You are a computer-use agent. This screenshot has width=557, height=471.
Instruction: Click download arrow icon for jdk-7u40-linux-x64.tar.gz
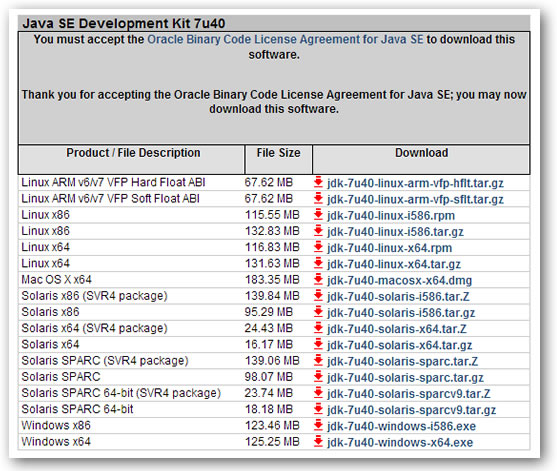[x=318, y=263]
